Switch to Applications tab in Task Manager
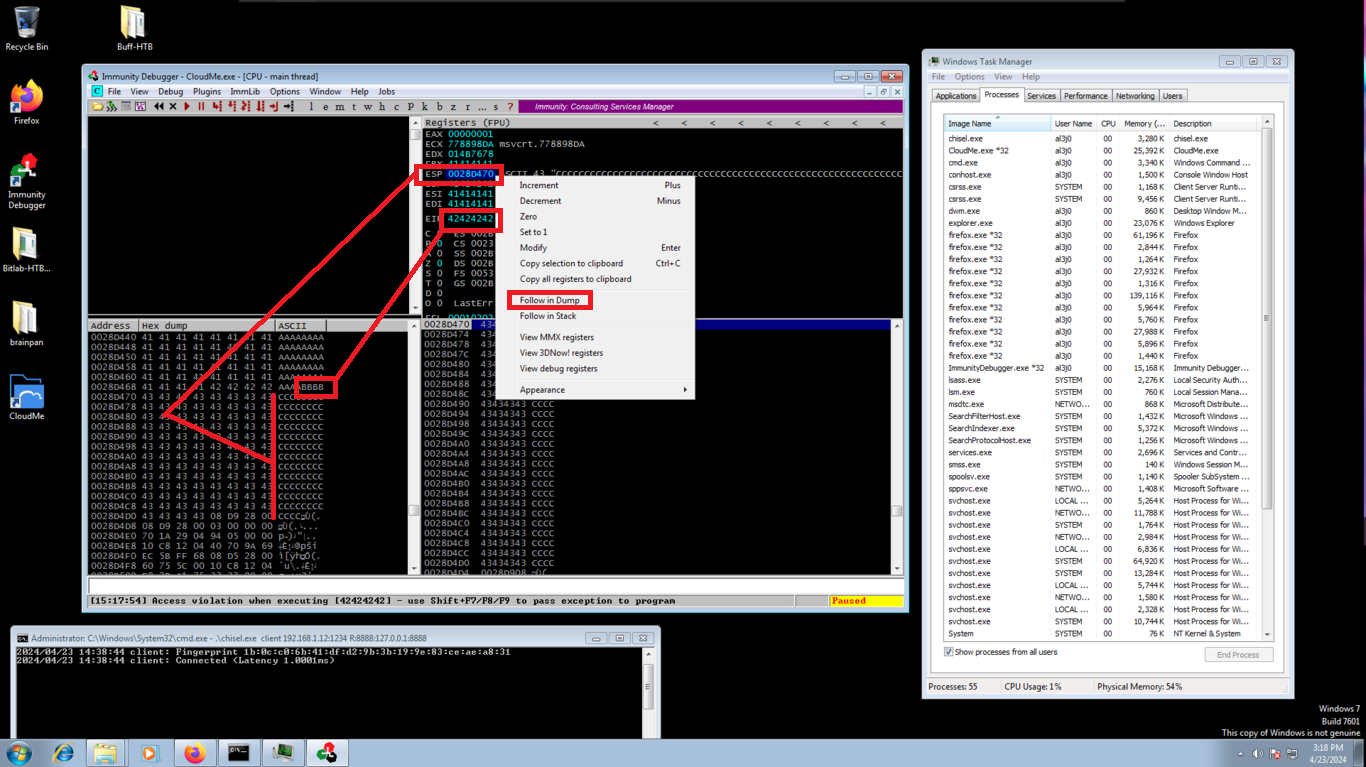Image resolution: width=1366 pixels, height=767 pixels. point(955,96)
